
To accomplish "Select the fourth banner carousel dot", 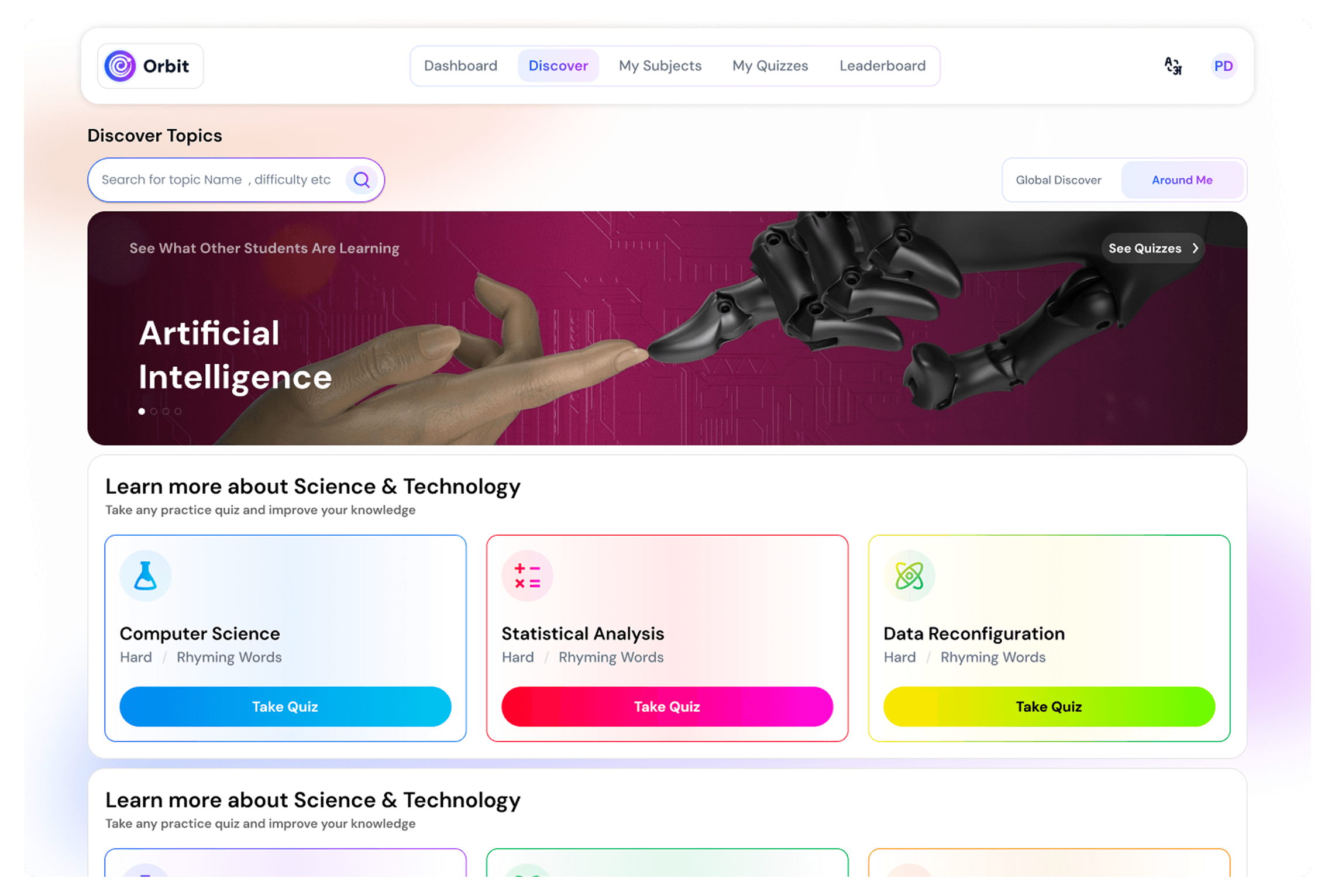I will 178,411.
